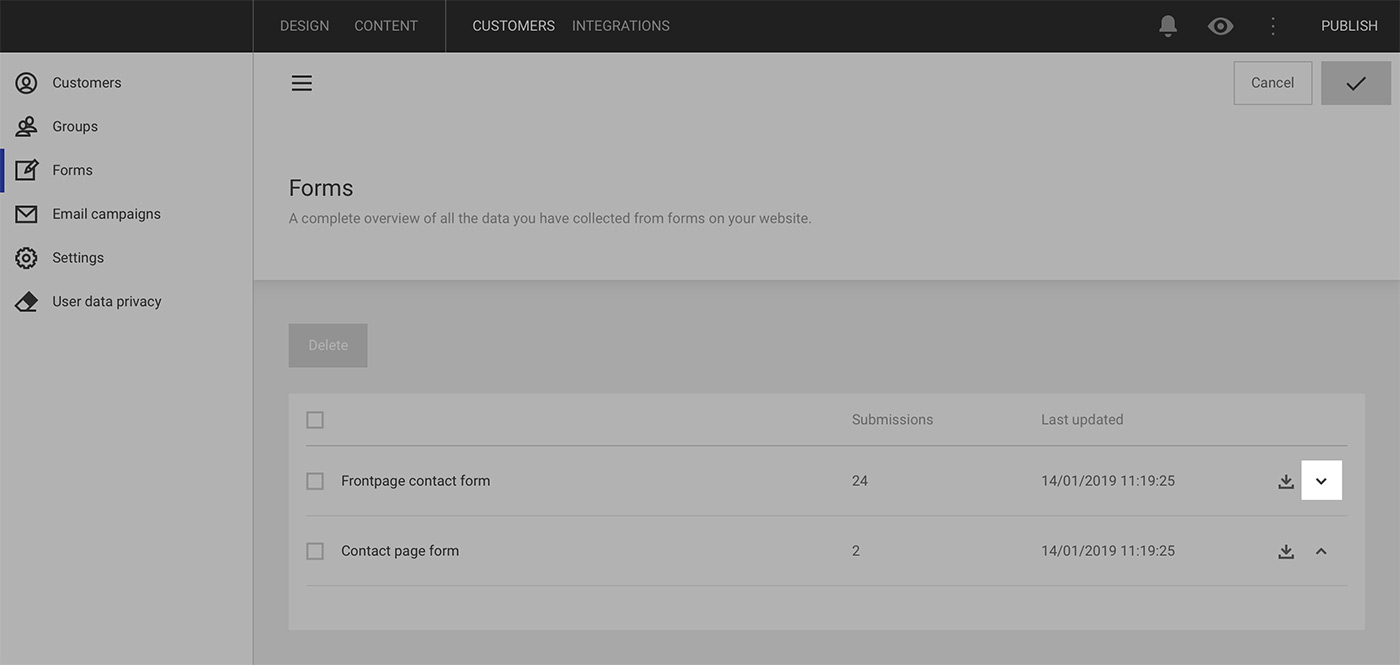Expand the Frontpage contact form row
Image resolution: width=1400 pixels, height=665 pixels.
(1321, 481)
